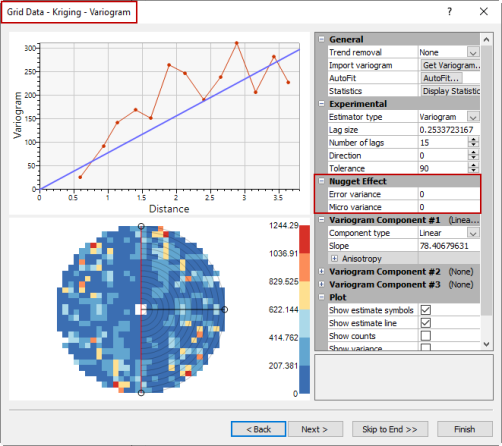Click the top handle of variogram map

coord(141,226)
